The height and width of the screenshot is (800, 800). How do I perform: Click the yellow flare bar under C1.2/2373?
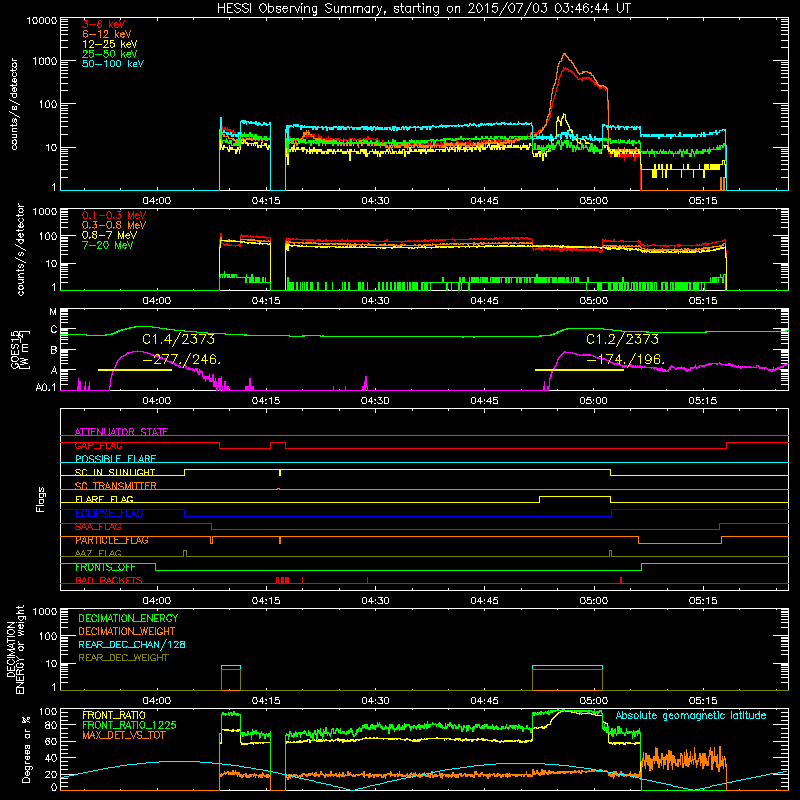tap(579, 370)
